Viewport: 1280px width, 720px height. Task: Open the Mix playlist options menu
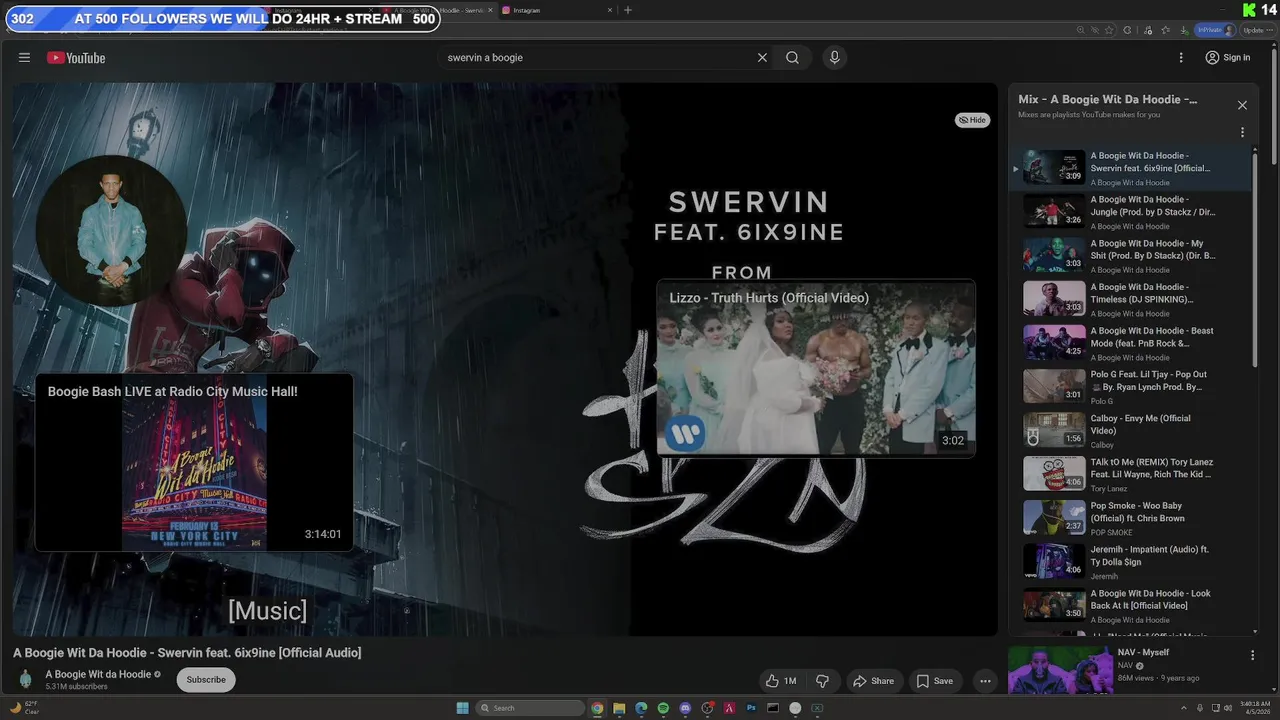(x=1242, y=132)
